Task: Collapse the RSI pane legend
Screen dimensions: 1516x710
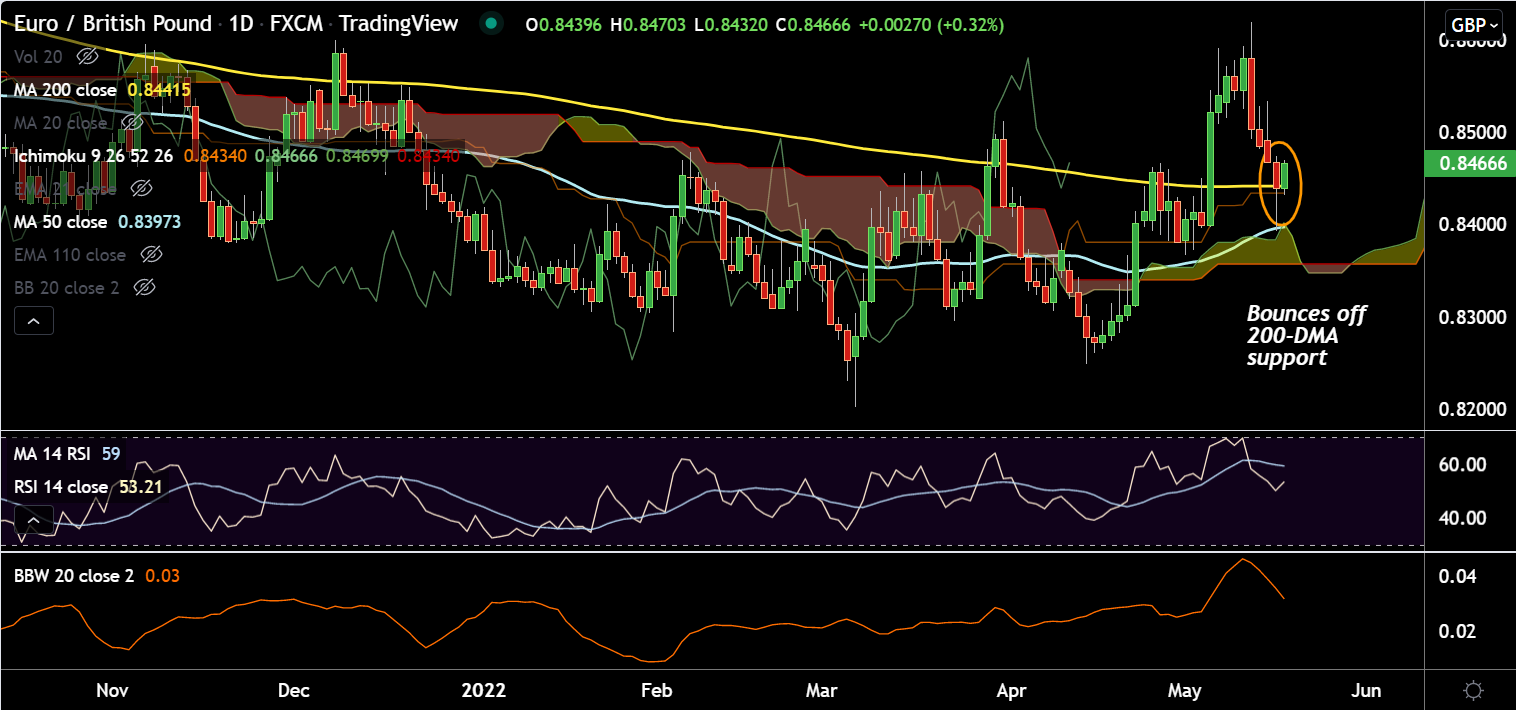Action: point(33,520)
